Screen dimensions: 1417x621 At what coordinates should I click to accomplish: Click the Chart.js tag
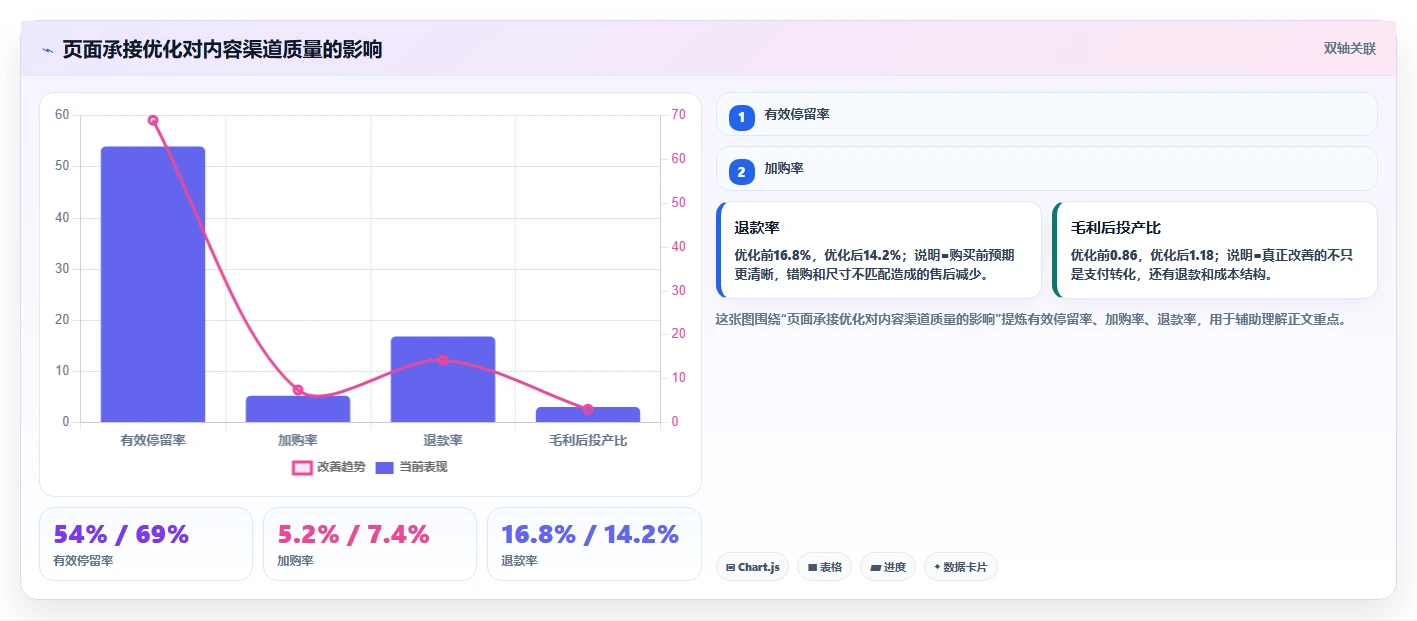click(x=752, y=567)
